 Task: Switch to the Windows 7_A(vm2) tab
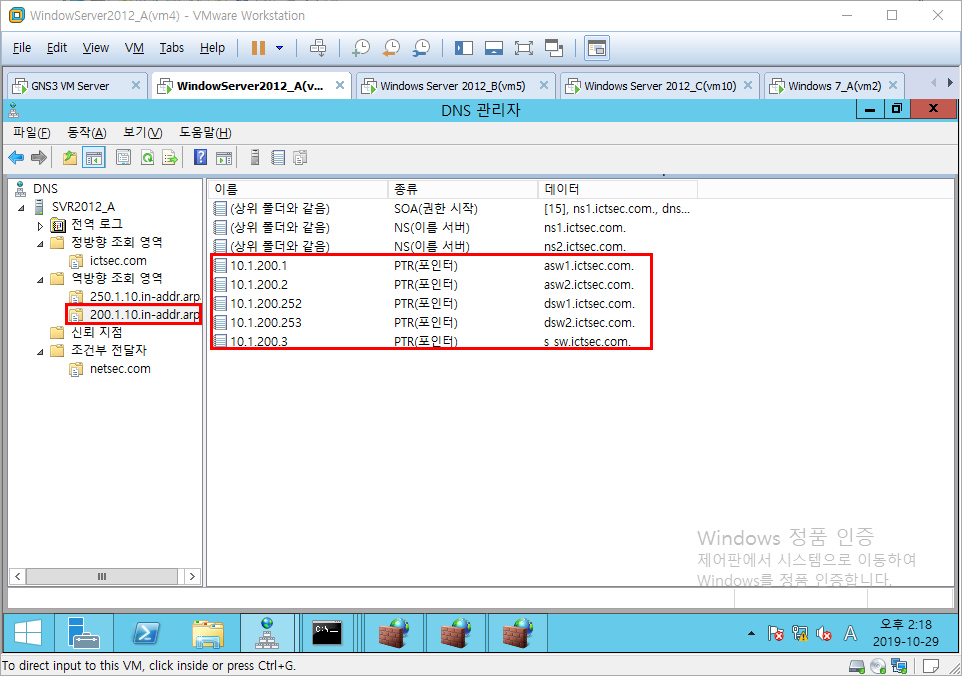[834, 86]
